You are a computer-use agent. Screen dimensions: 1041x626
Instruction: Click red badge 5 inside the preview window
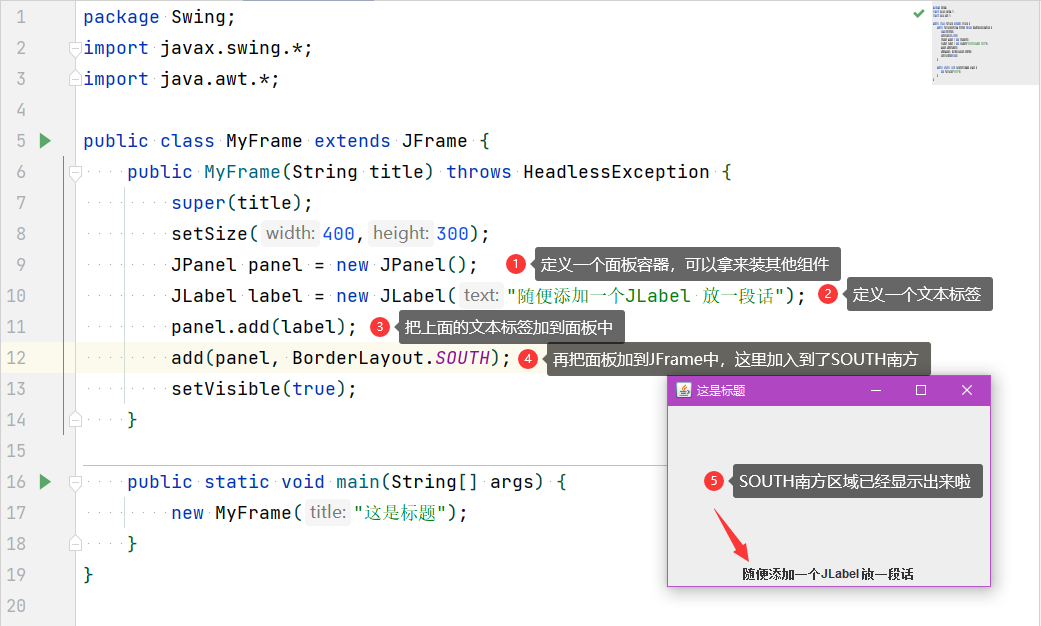pyautogui.click(x=713, y=480)
